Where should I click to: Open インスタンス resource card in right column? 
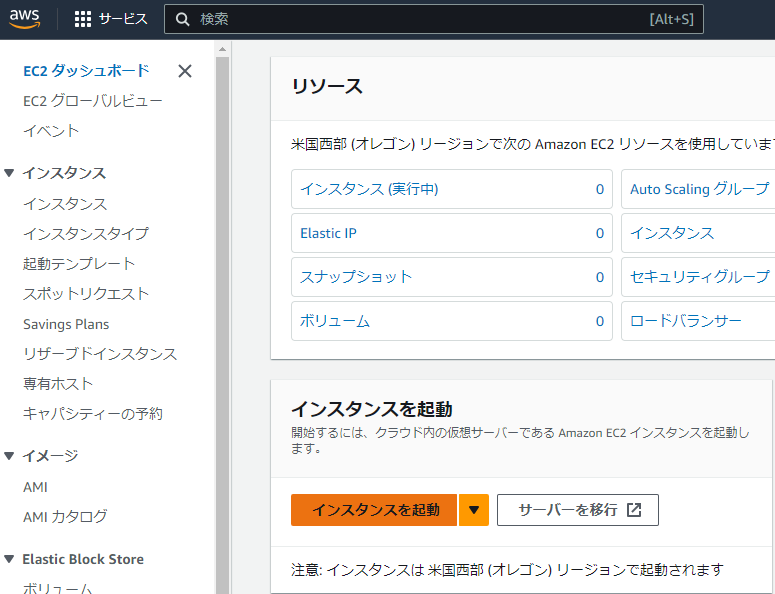tap(672, 233)
